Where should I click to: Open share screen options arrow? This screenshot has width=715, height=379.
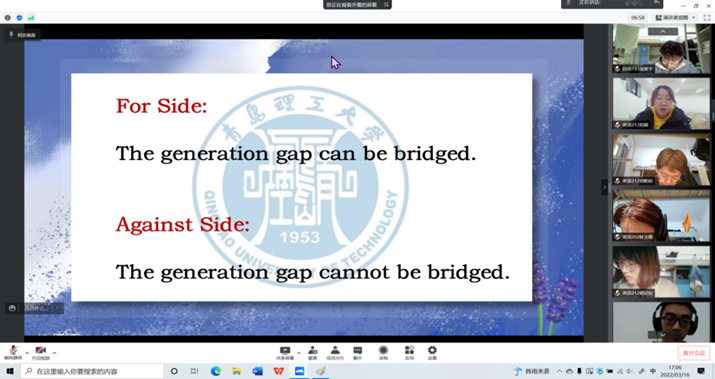coord(299,353)
